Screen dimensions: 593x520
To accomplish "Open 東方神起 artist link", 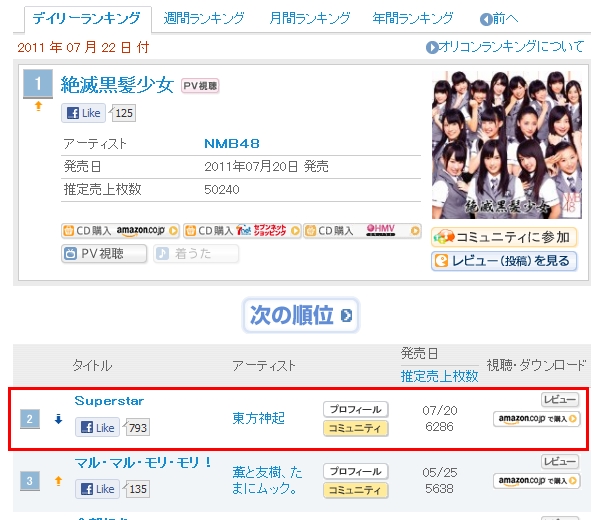I will click(x=258, y=418).
